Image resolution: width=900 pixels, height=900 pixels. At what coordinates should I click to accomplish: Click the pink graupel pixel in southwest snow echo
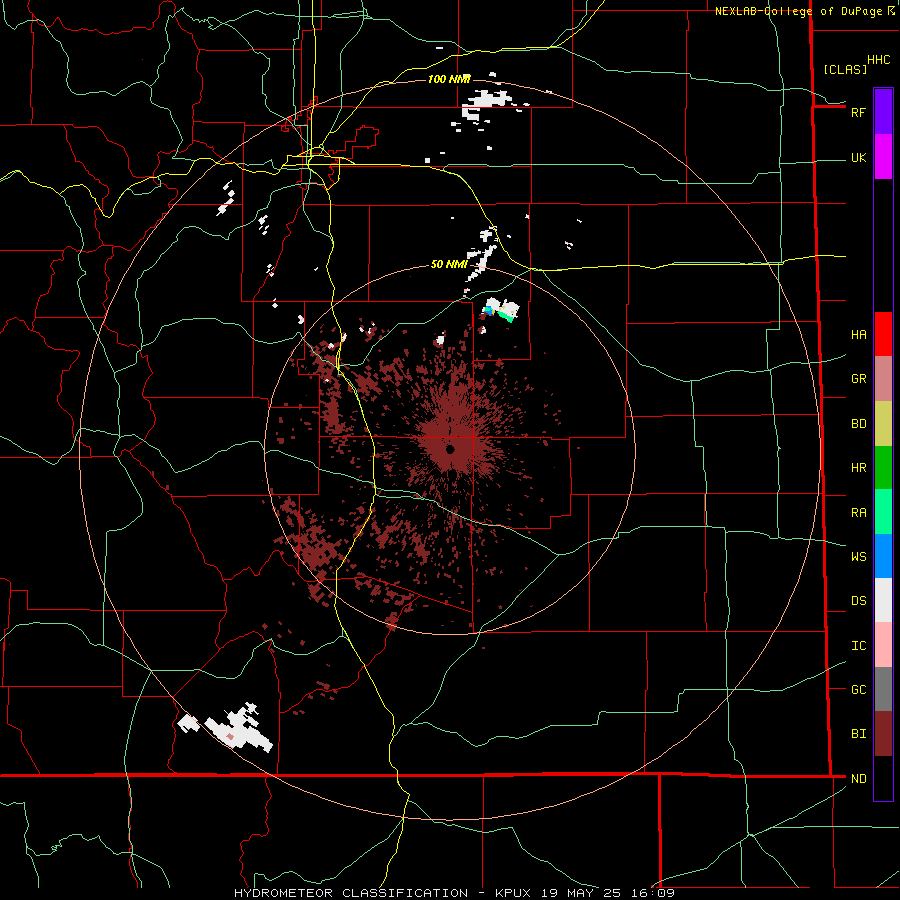(230, 736)
